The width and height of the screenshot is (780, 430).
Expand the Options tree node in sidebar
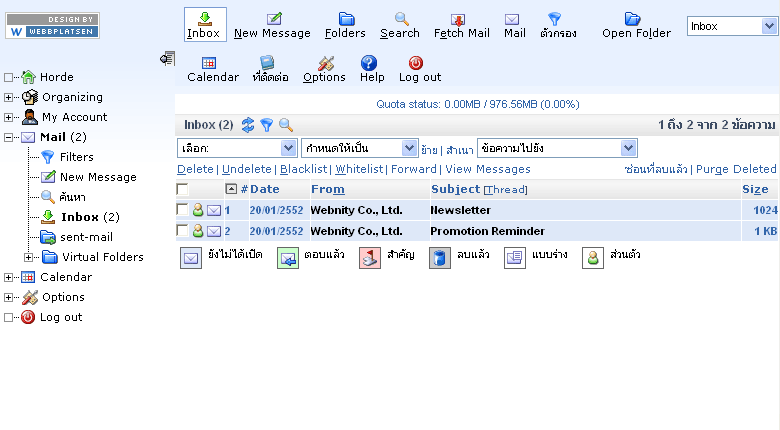pos(8,298)
